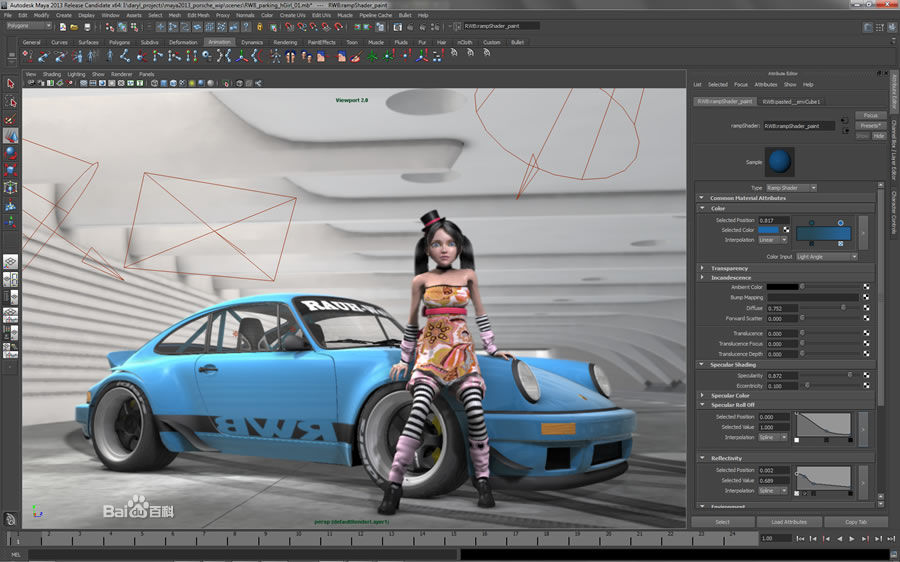Click the Selected Position 0.817 input field
Viewport: 900px width, 562px height.
coord(774,220)
